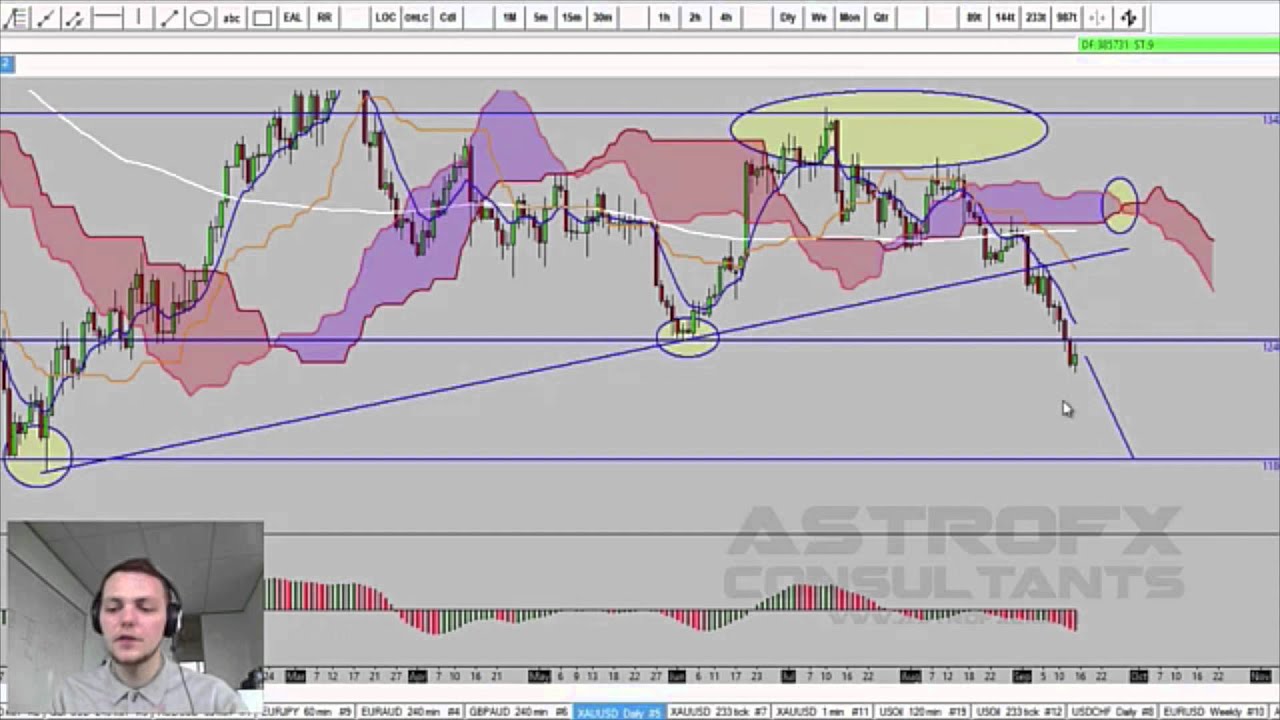Set timeframe to 2h

click(x=695, y=17)
